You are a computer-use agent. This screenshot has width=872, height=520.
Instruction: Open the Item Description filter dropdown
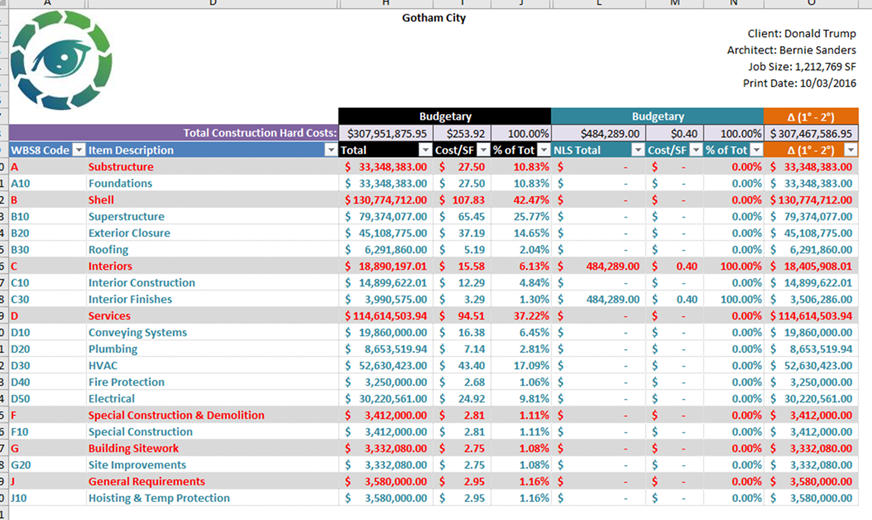[x=331, y=150]
